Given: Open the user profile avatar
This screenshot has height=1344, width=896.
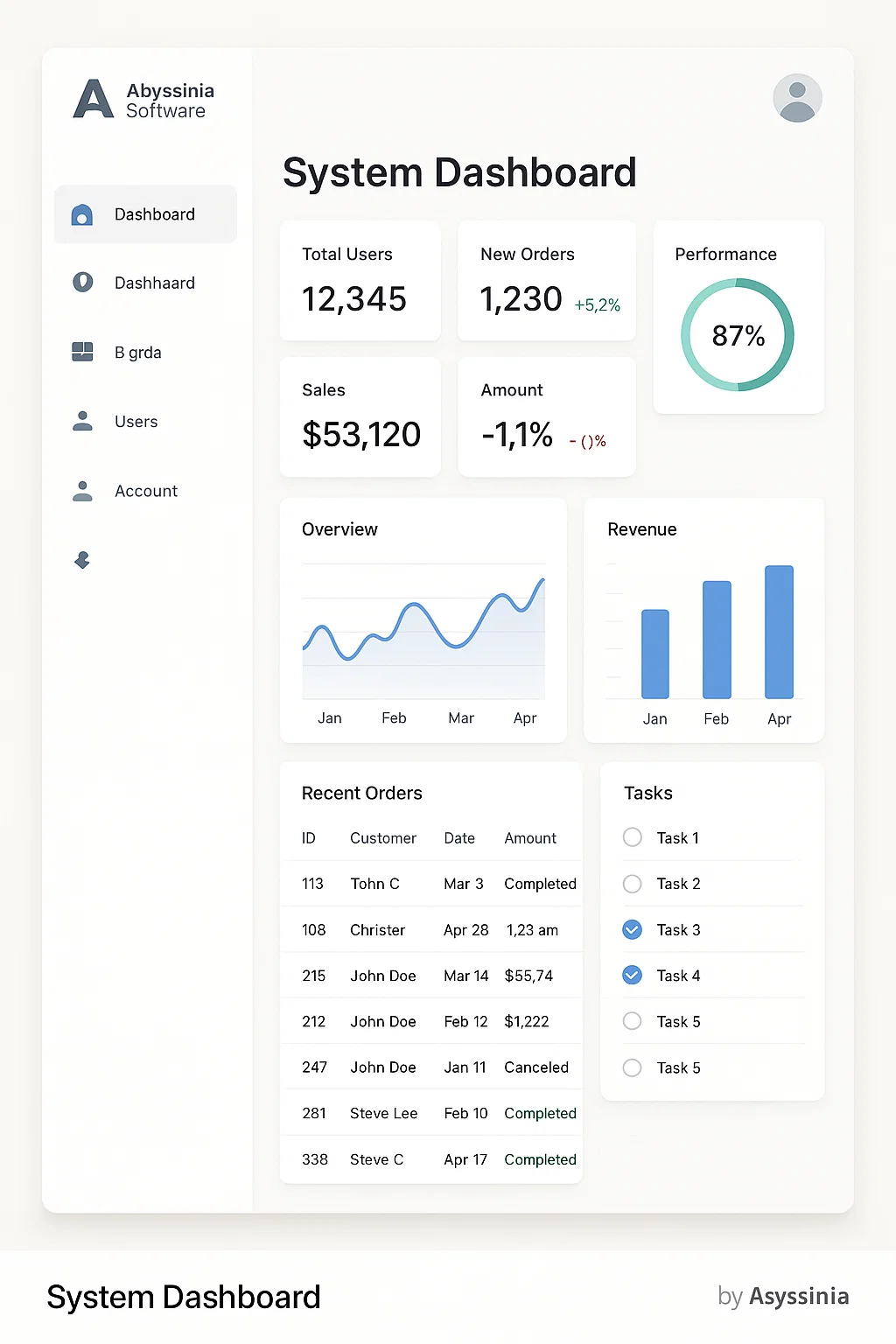Looking at the screenshot, I should click(797, 98).
